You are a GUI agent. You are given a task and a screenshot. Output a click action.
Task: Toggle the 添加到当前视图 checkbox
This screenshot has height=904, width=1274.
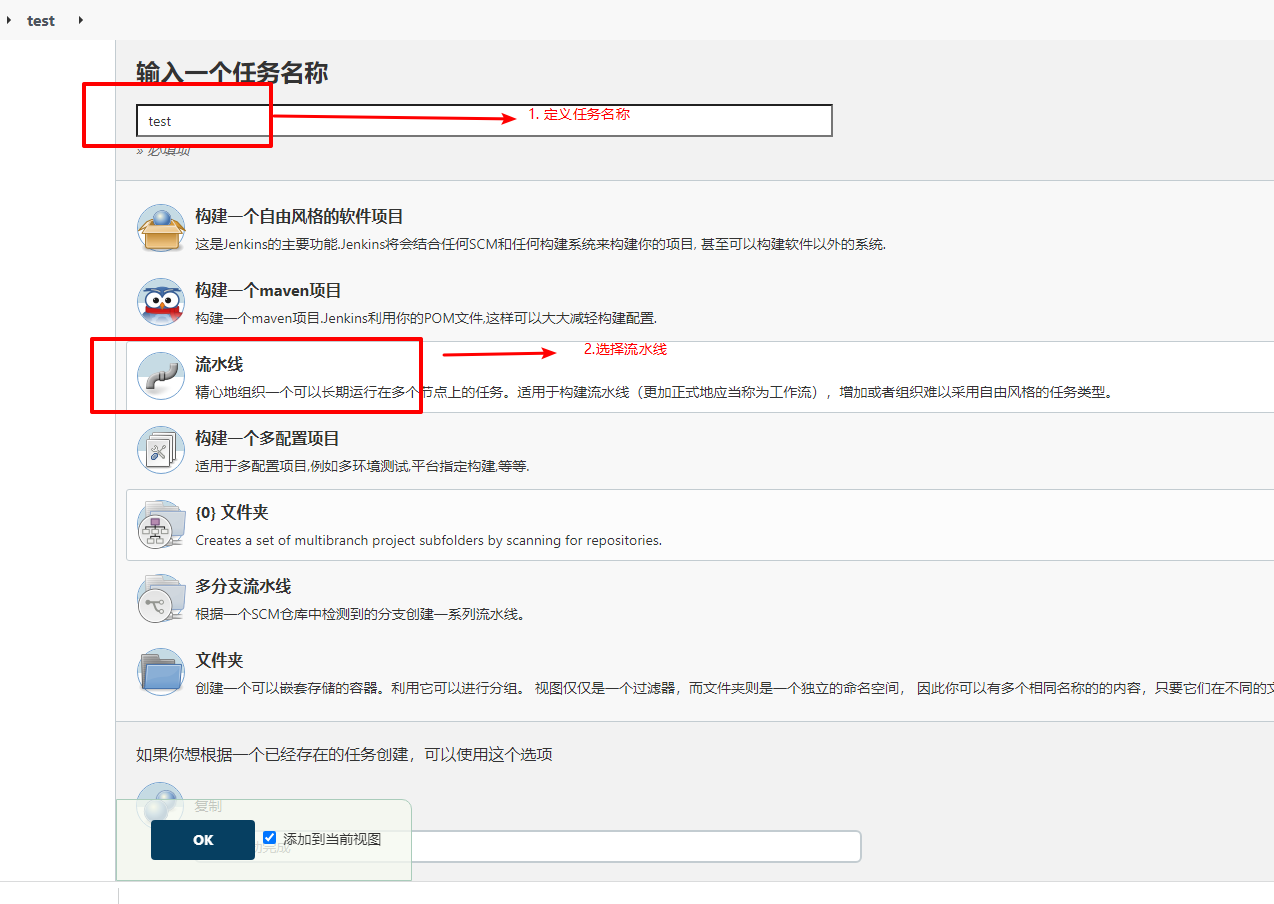(269, 838)
